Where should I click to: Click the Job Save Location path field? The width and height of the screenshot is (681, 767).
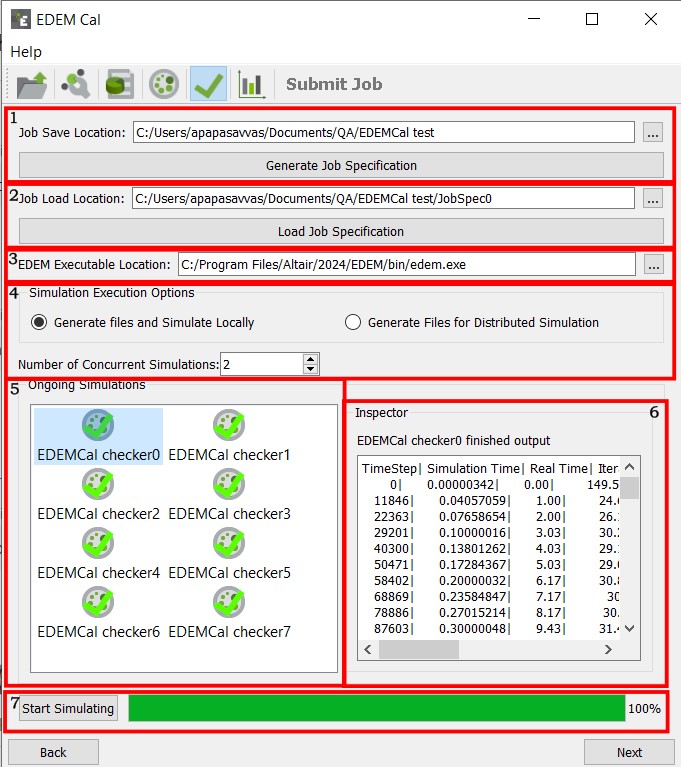pyautogui.click(x=384, y=133)
